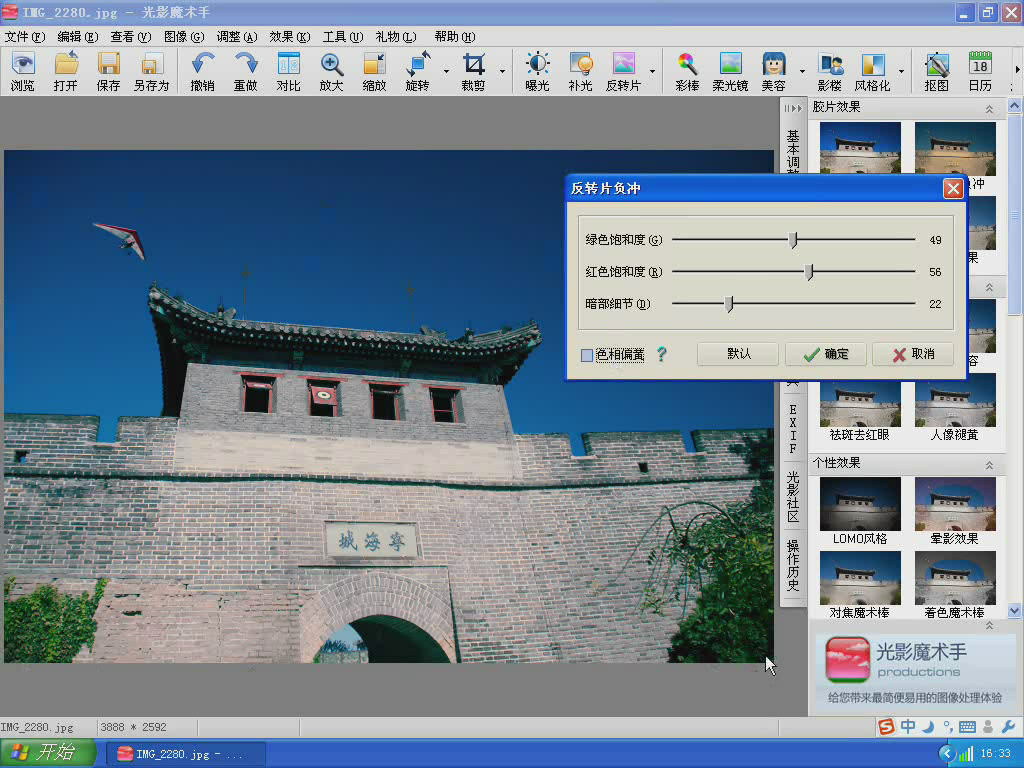Viewport: 1024px width, 768px height.
Task: Click the 浏览 (Browse) toolbar icon
Action: 23,71
